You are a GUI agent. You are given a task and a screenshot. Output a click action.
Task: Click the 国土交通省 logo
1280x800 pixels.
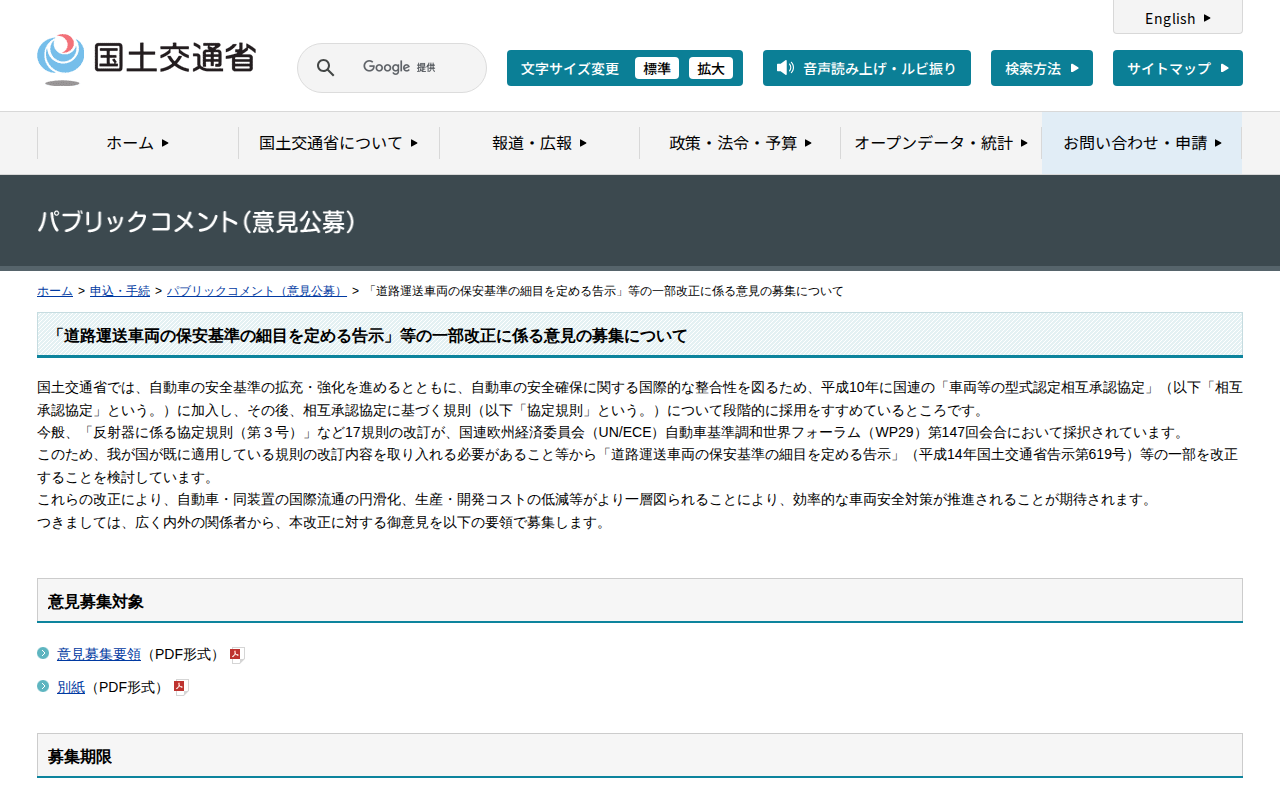pos(146,58)
